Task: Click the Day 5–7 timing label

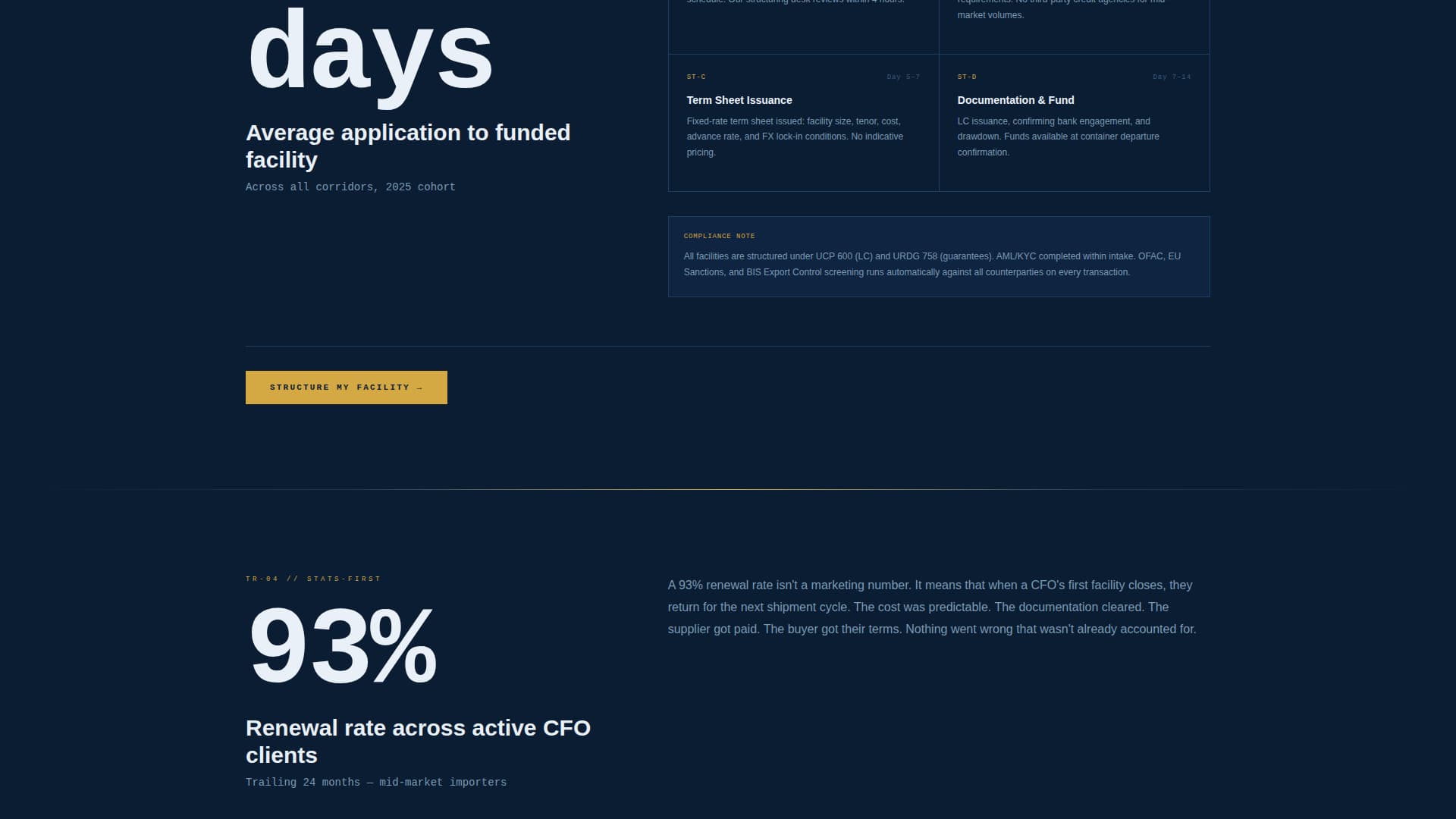Action: point(903,77)
